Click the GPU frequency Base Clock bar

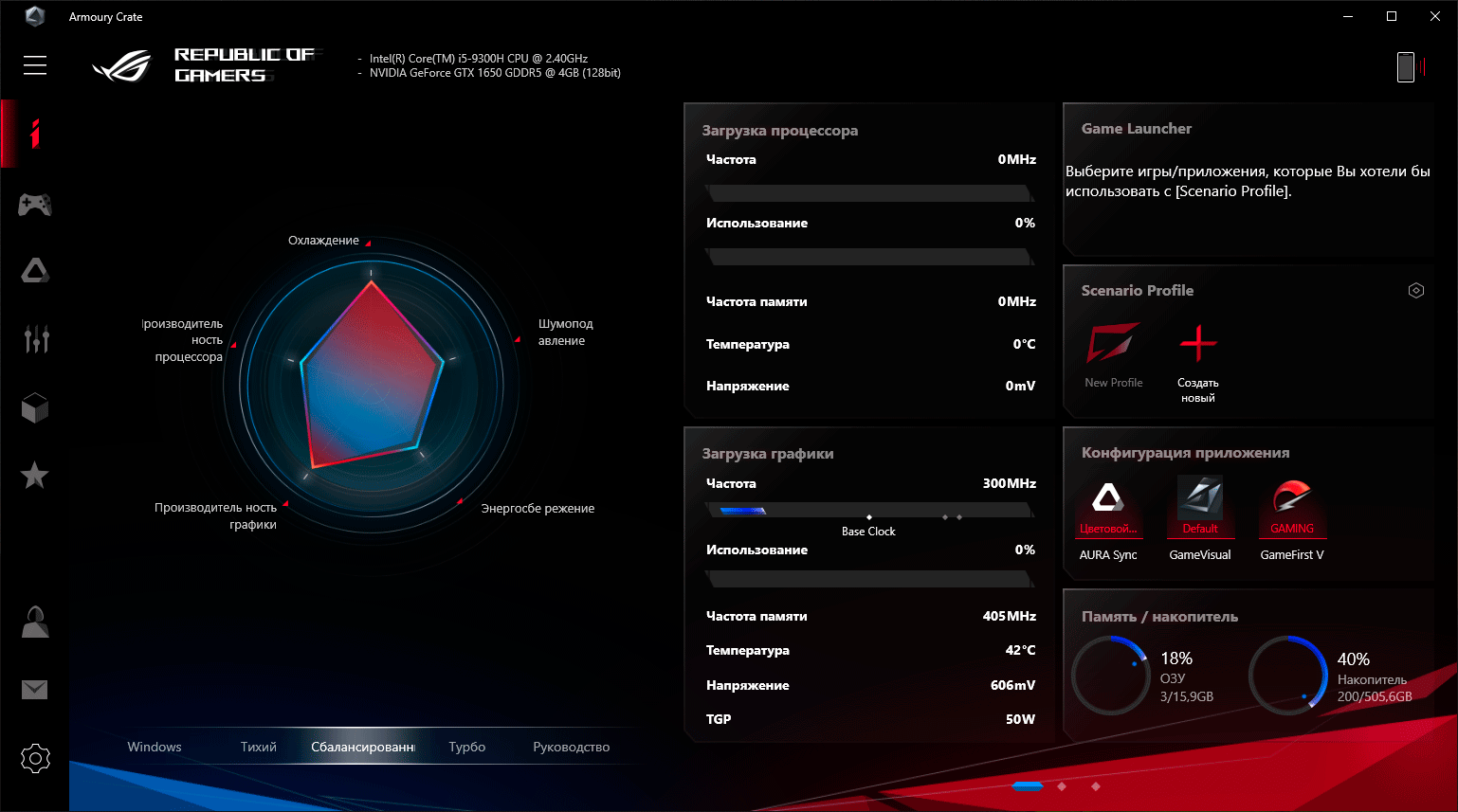coord(869,511)
